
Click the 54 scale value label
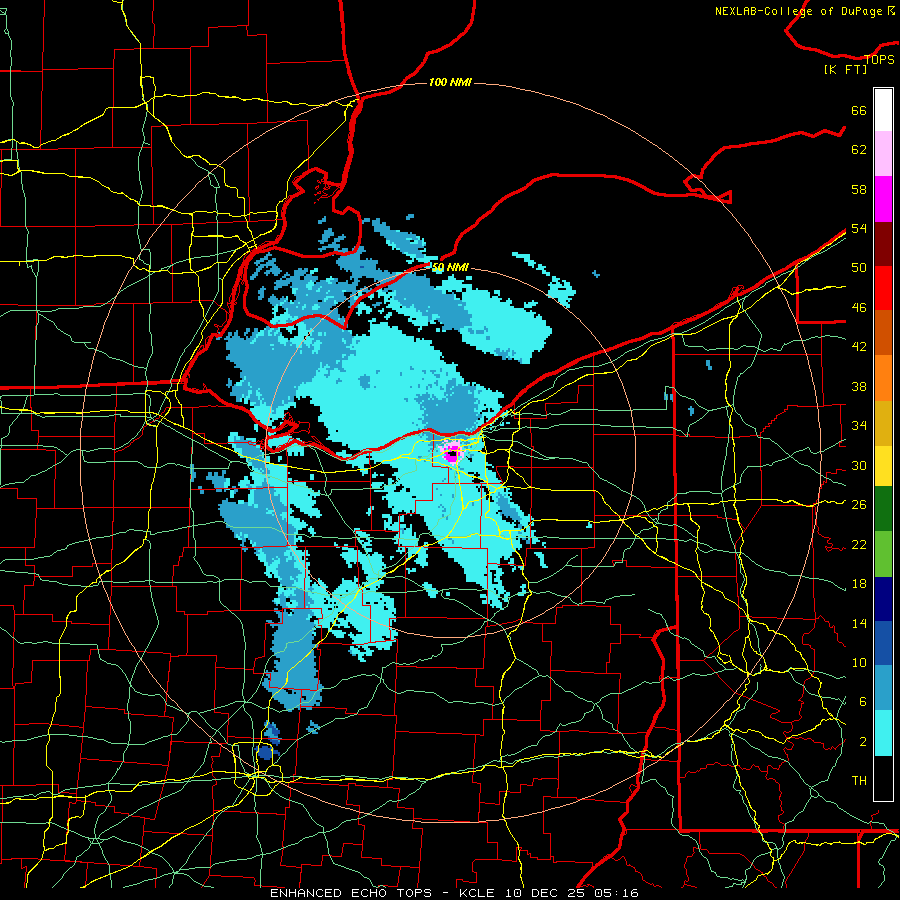[x=859, y=228]
